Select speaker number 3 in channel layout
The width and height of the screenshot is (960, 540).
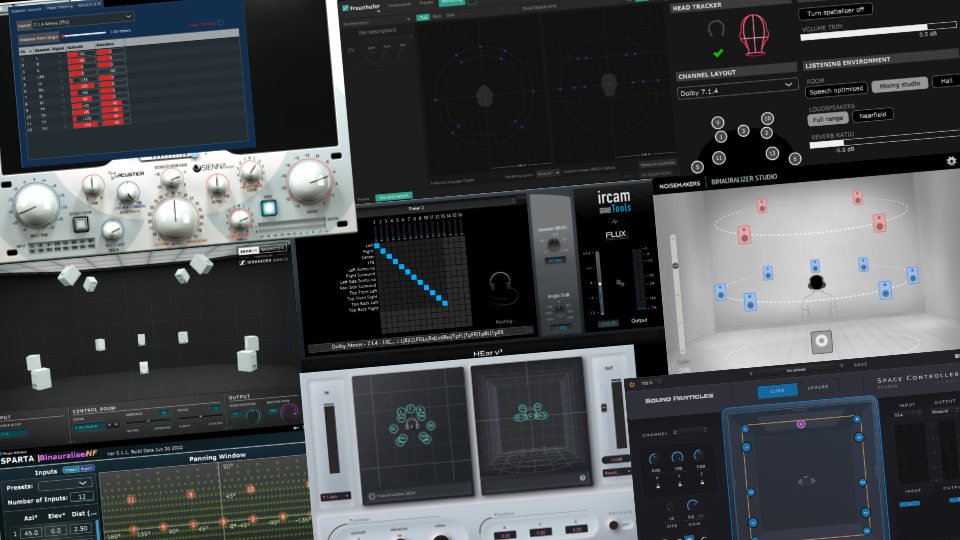pyautogui.click(x=743, y=130)
